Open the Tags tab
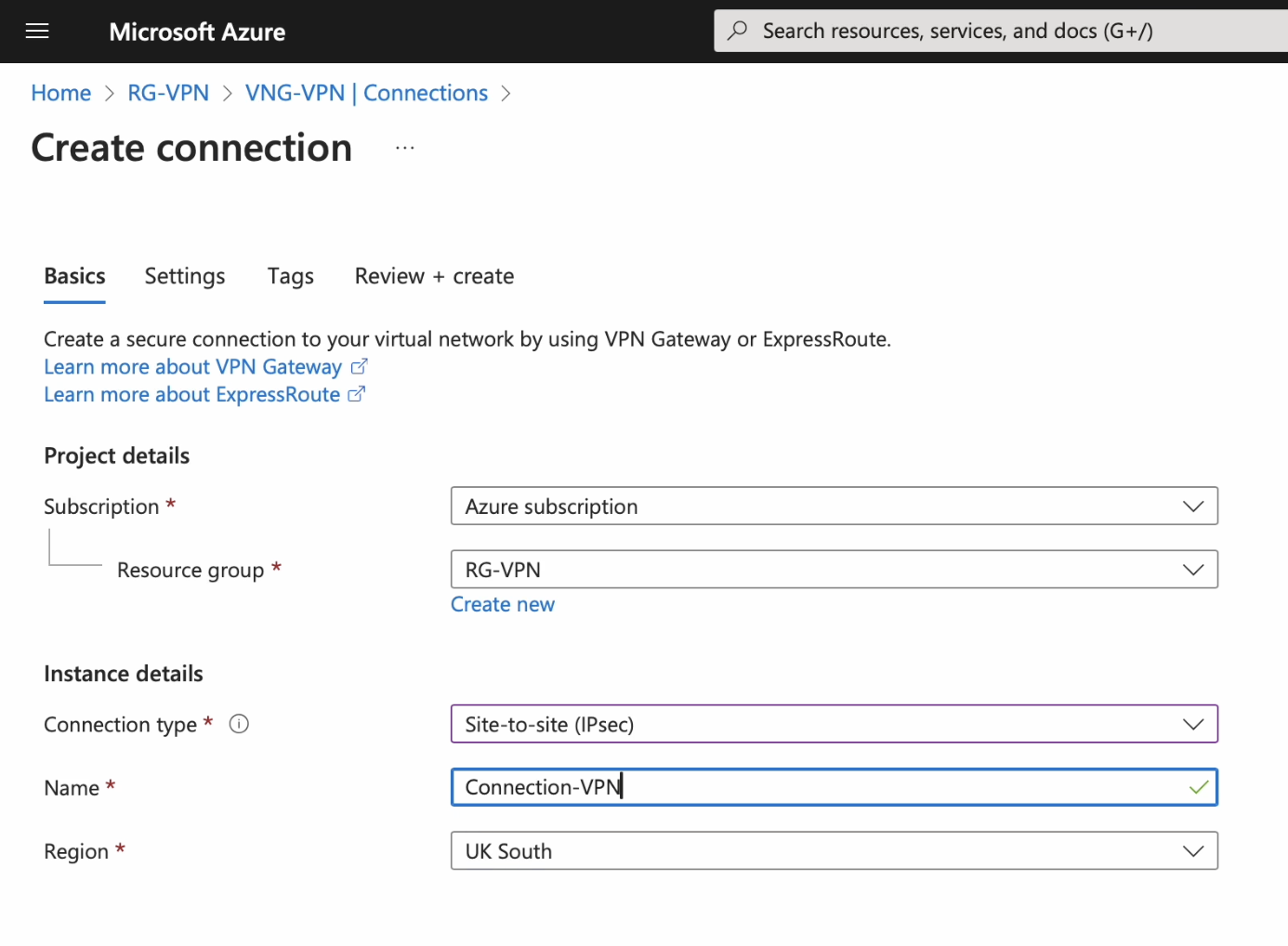Screen dimensions: 1288x946 pos(290,276)
